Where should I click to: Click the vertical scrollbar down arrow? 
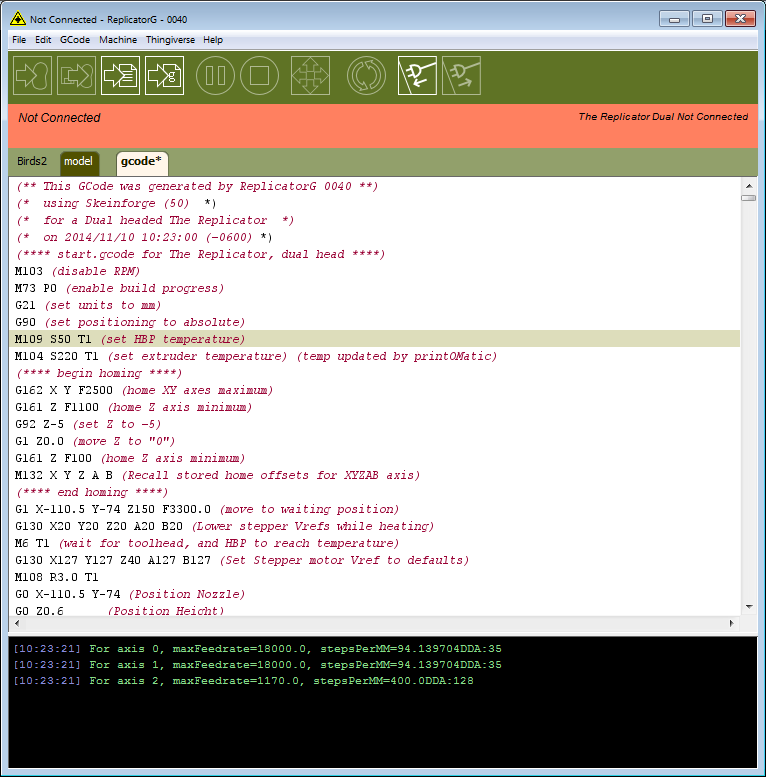(749, 607)
